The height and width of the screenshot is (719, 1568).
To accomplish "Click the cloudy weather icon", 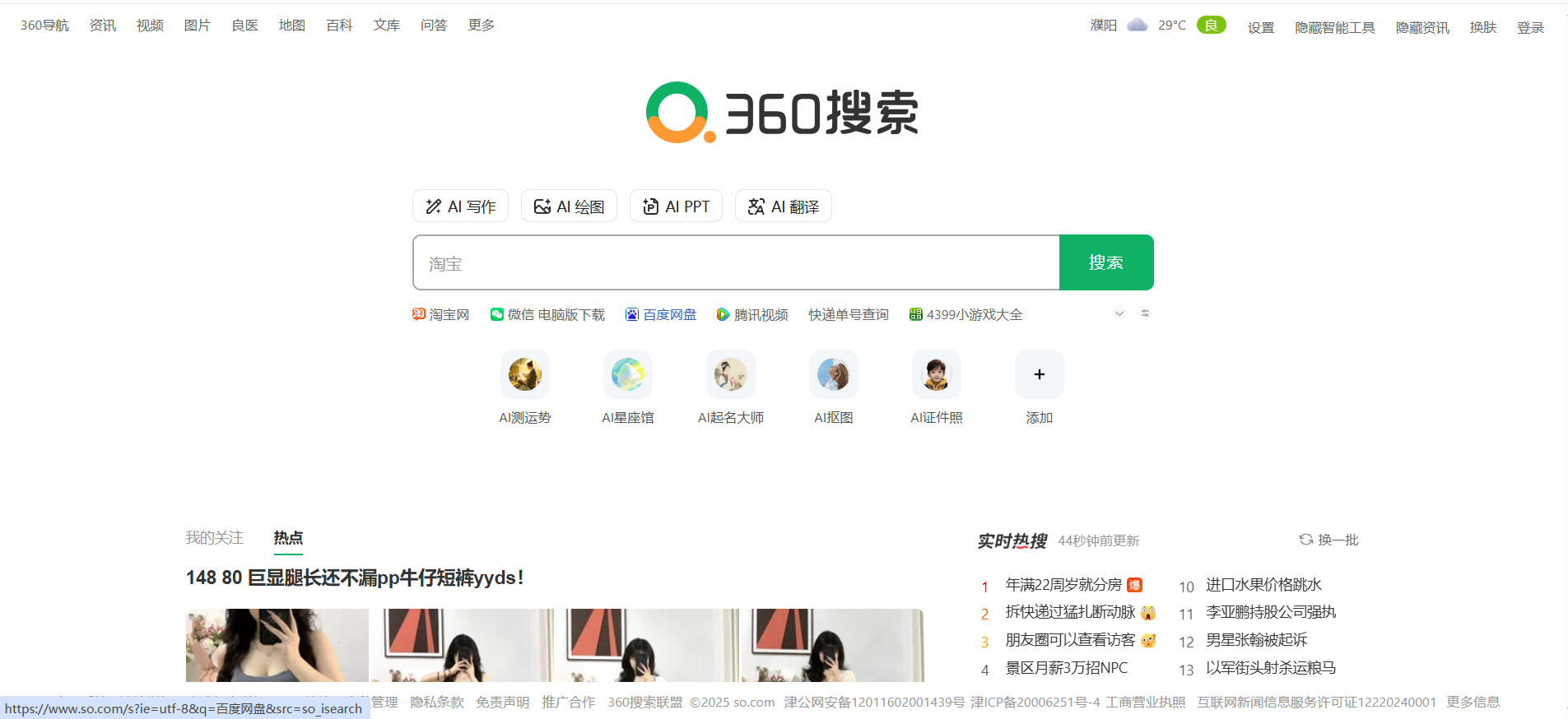I will pyautogui.click(x=1138, y=25).
